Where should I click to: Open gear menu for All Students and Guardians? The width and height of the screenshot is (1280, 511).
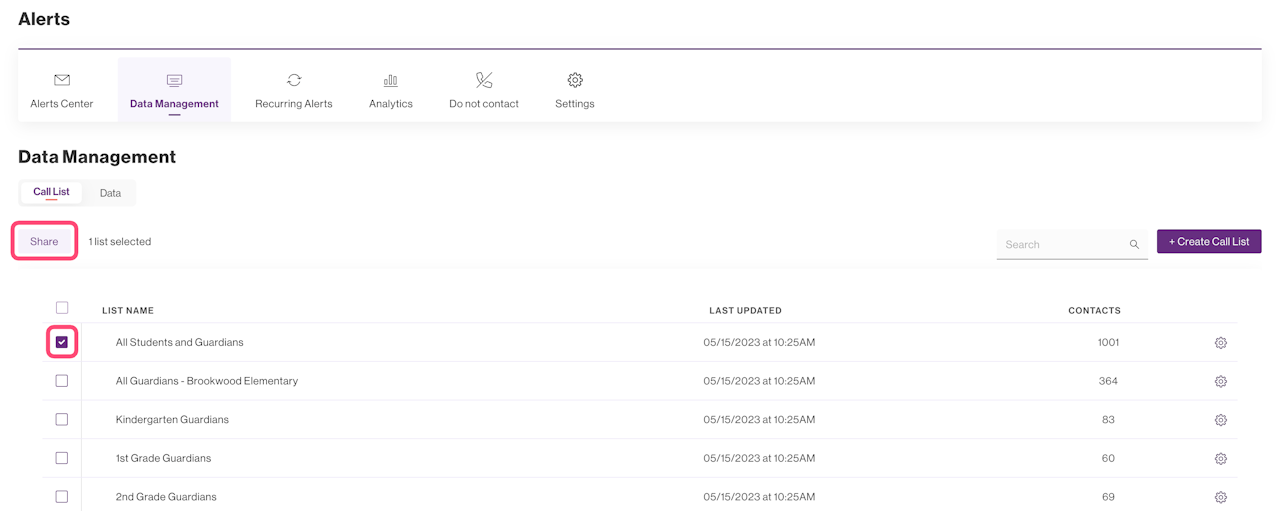(x=1220, y=343)
